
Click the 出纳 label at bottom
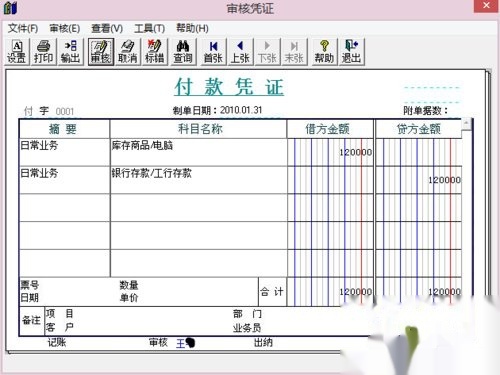pyautogui.click(x=263, y=342)
